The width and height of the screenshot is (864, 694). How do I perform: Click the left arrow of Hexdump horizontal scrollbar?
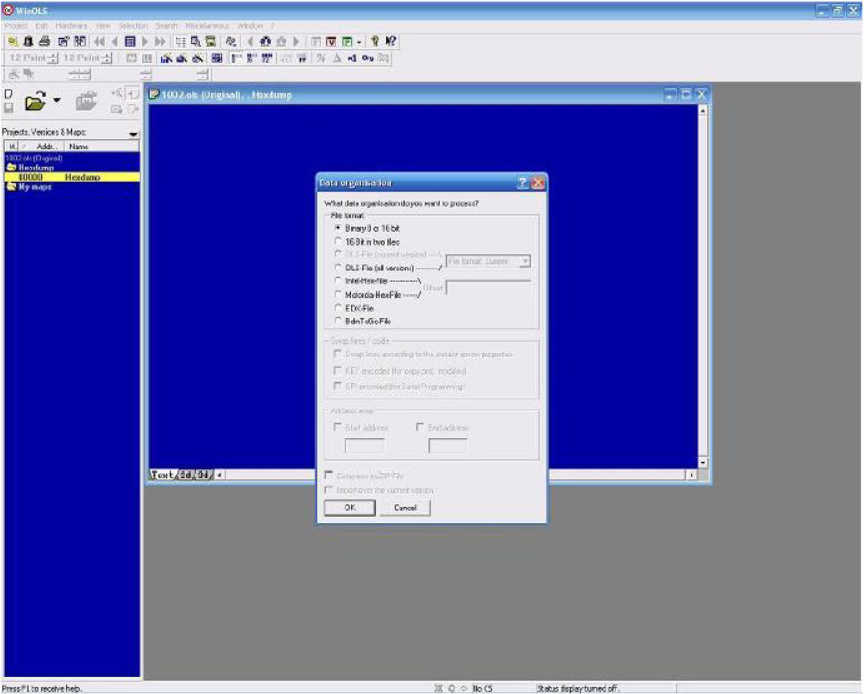click(x=220, y=475)
